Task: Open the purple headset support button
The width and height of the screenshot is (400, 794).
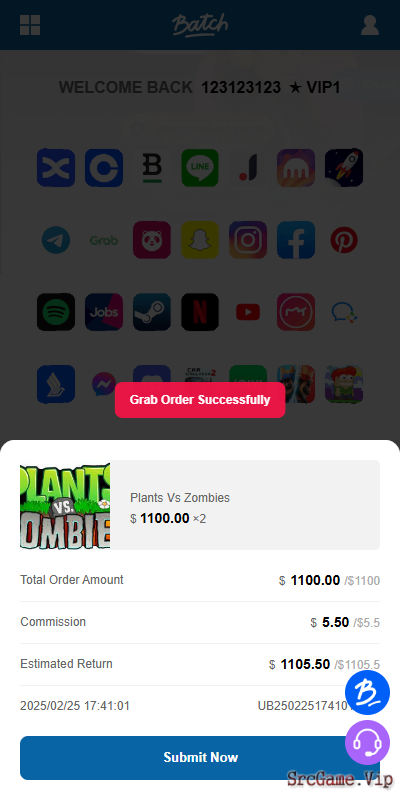Action: point(368,742)
